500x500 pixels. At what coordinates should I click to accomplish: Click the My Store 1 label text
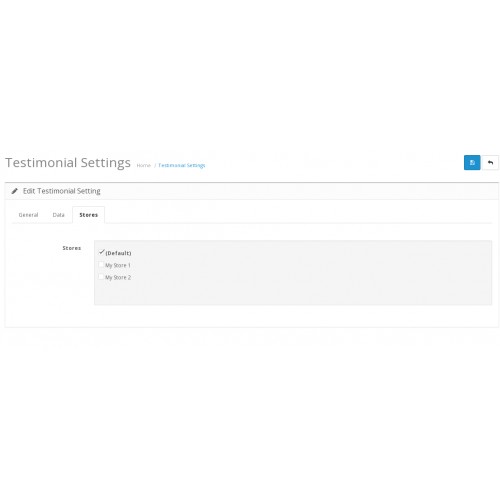click(x=118, y=265)
